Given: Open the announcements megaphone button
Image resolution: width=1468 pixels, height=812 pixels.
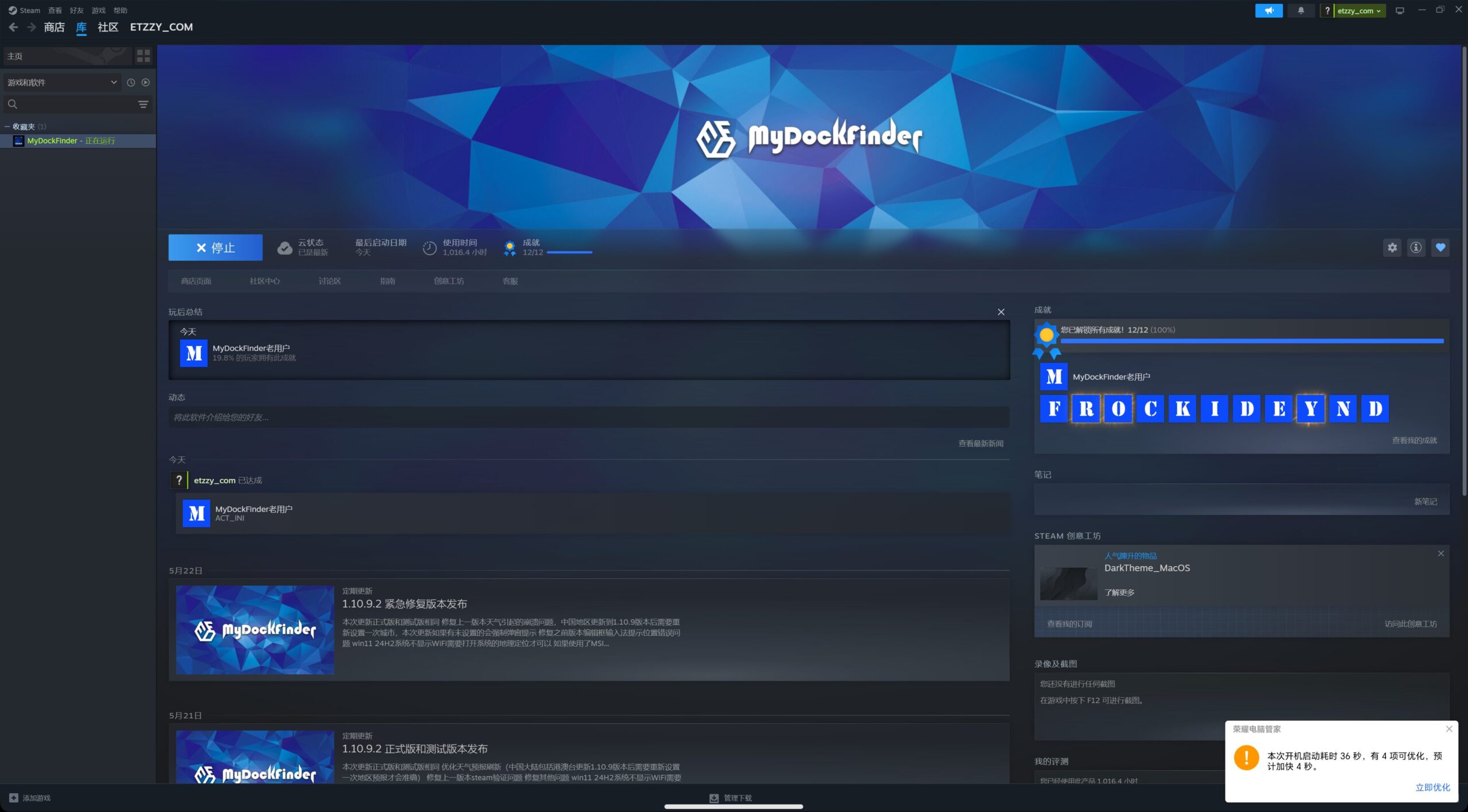Looking at the screenshot, I should pyautogui.click(x=1268, y=10).
